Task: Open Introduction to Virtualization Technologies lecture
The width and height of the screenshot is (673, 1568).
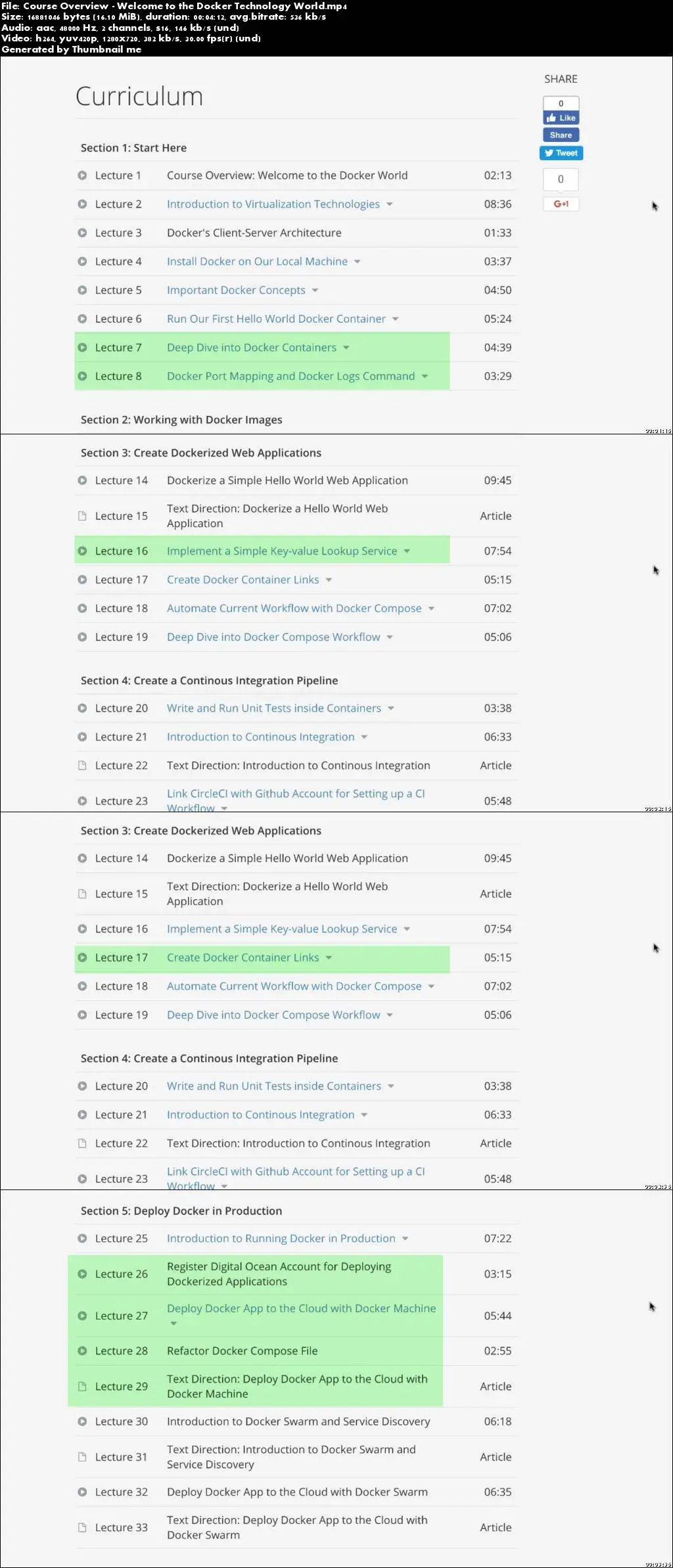Action: (273, 204)
